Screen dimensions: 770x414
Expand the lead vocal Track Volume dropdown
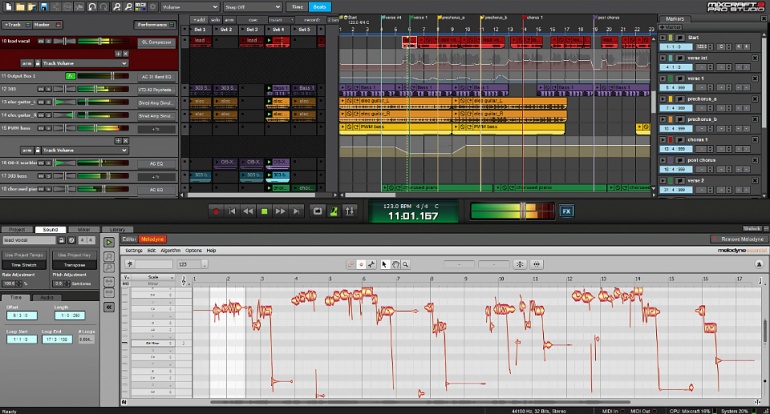coord(85,62)
